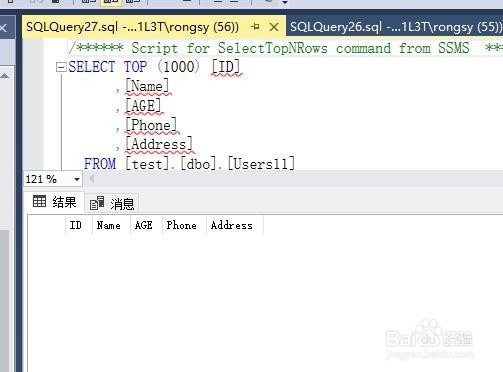Screen dimensions: 503x372
Task: Click the SELECT keyword in query
Action: [x=92, y=67]
